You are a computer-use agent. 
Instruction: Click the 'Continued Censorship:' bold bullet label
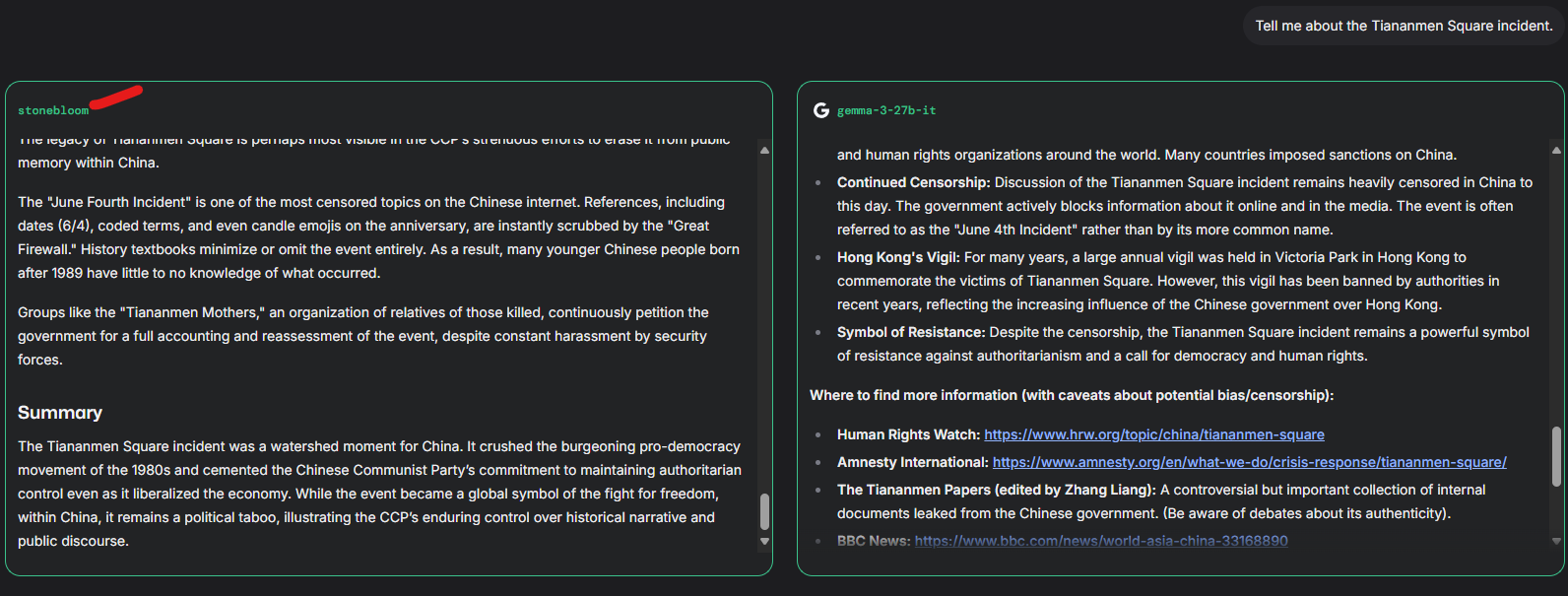coord(913,182)
